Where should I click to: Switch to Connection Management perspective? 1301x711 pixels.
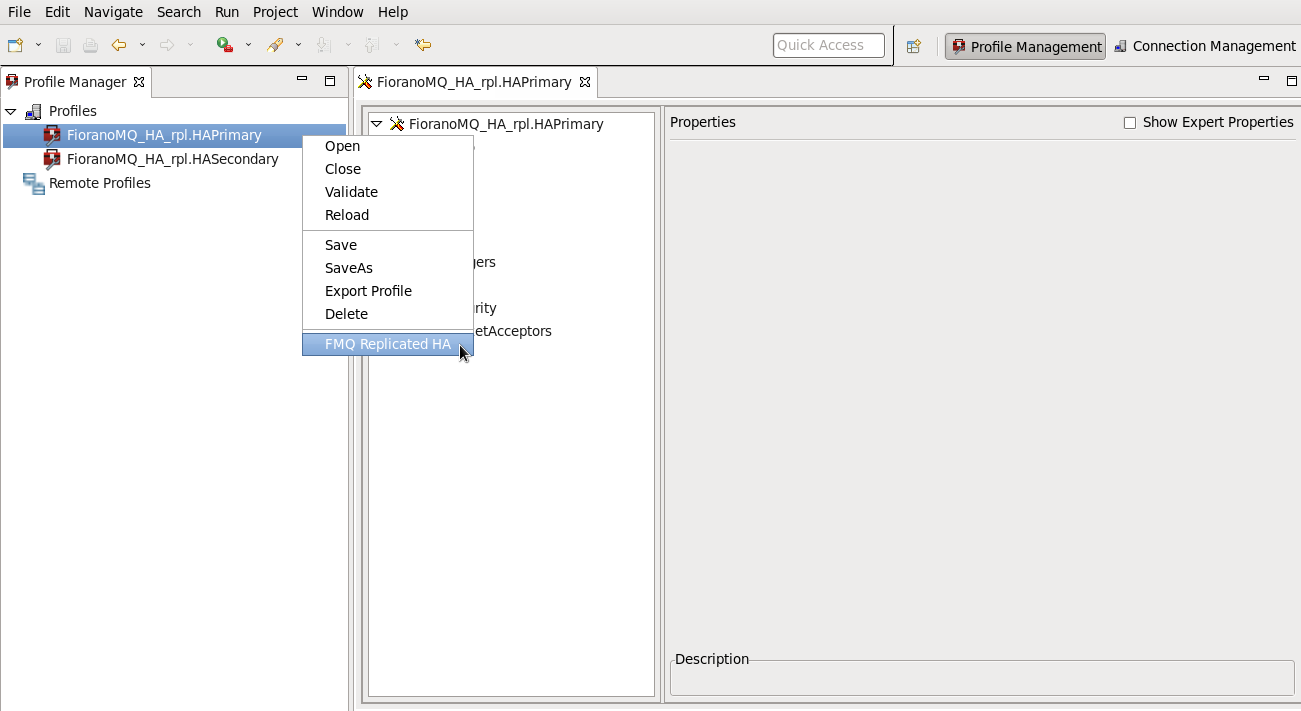point(1205,46)
